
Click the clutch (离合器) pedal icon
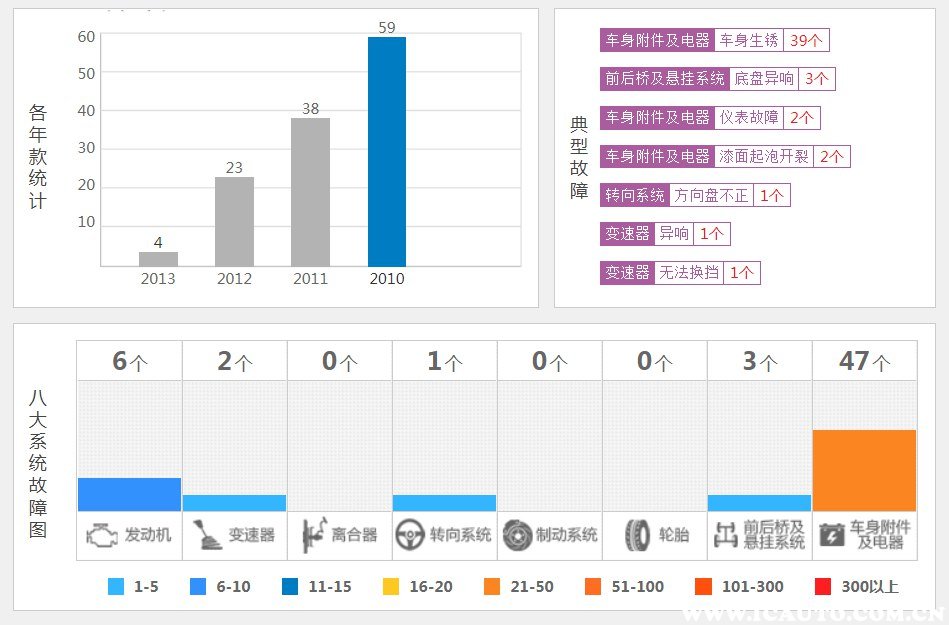[x=311, y=535]
